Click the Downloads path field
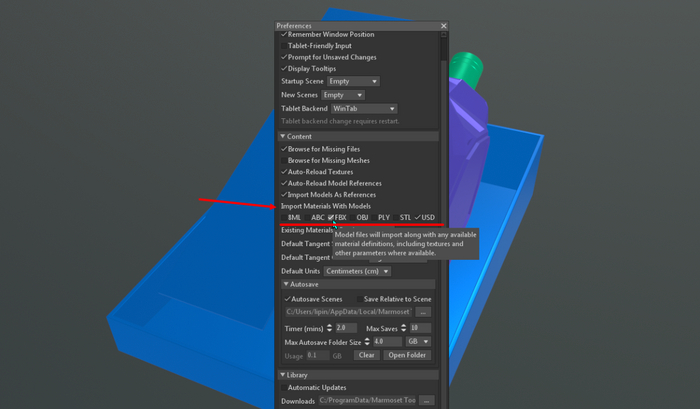This screenshot has width=700, height=409. [368, 401]
